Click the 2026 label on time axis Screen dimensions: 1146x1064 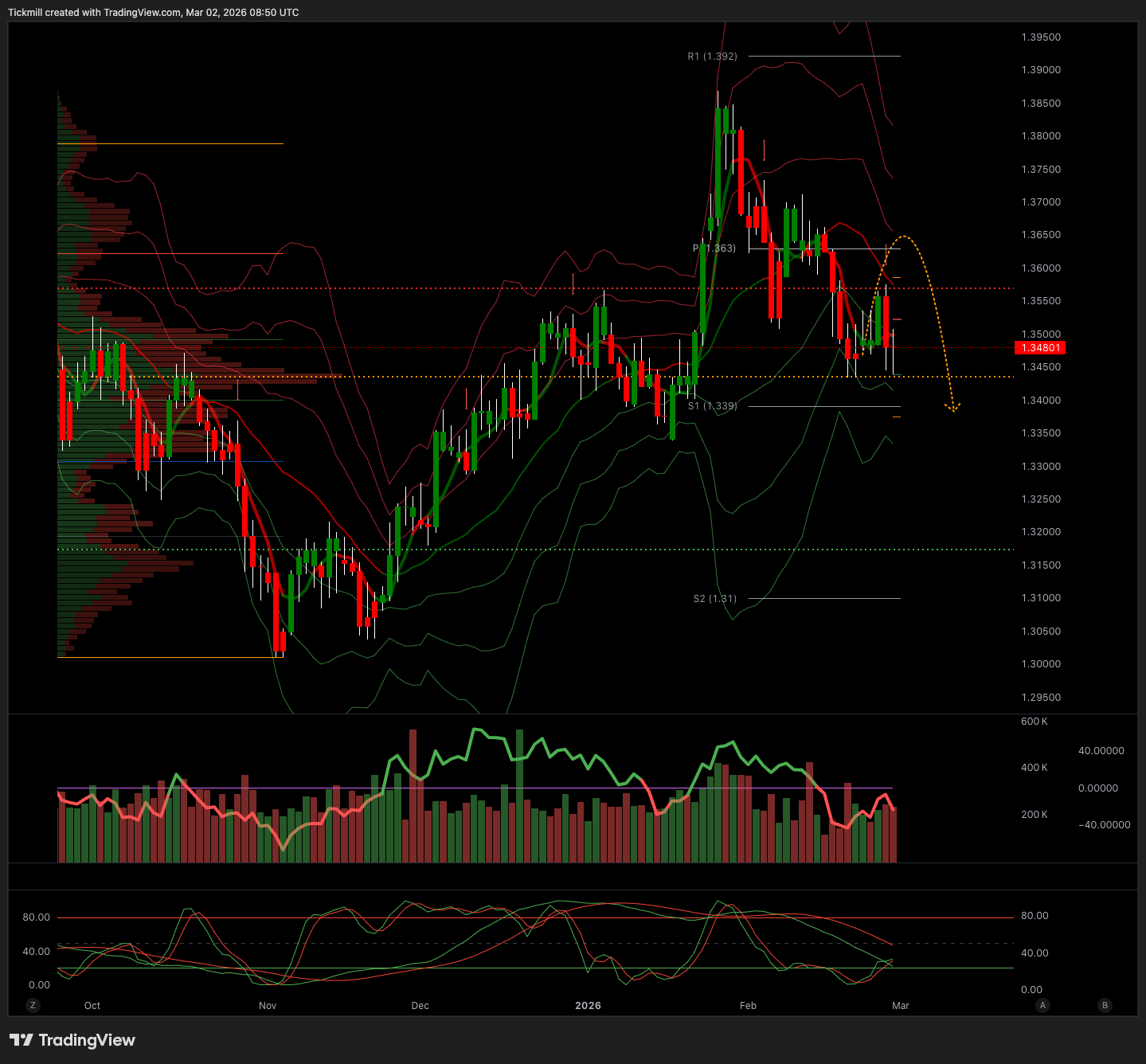click(x=588, y=1006)
